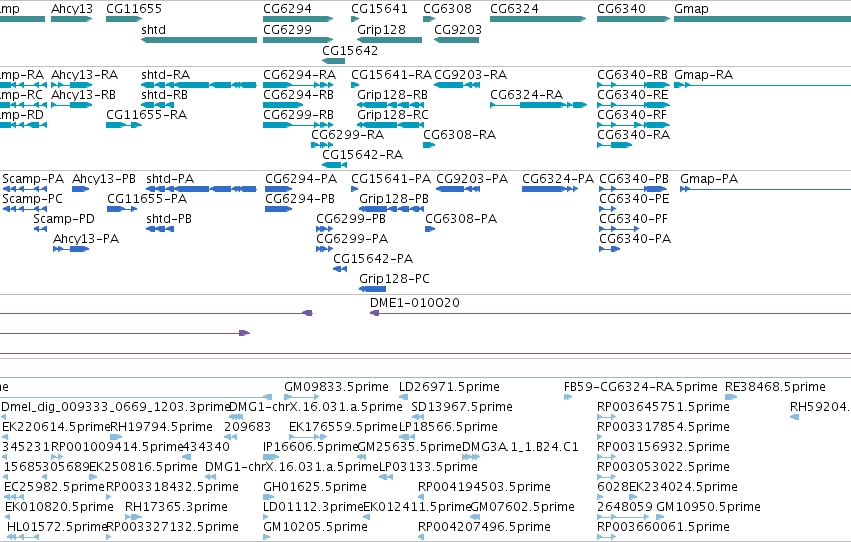Select the RH17365.3prime EST label

[x=176, y=507]
